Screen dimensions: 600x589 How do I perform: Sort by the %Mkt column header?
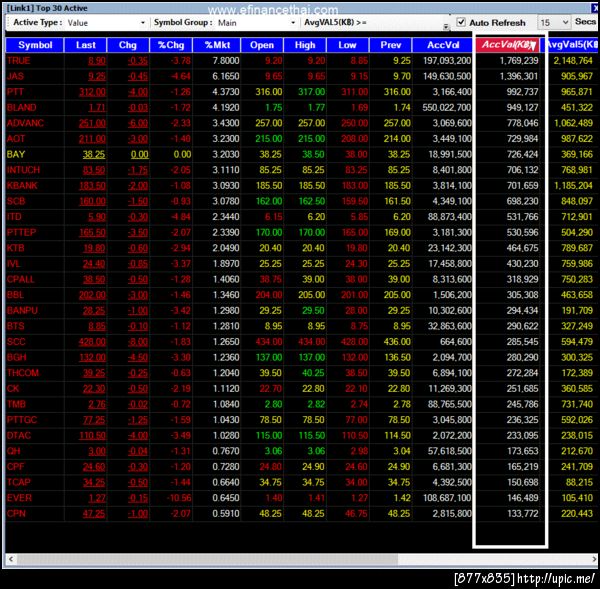coord(217,45)
